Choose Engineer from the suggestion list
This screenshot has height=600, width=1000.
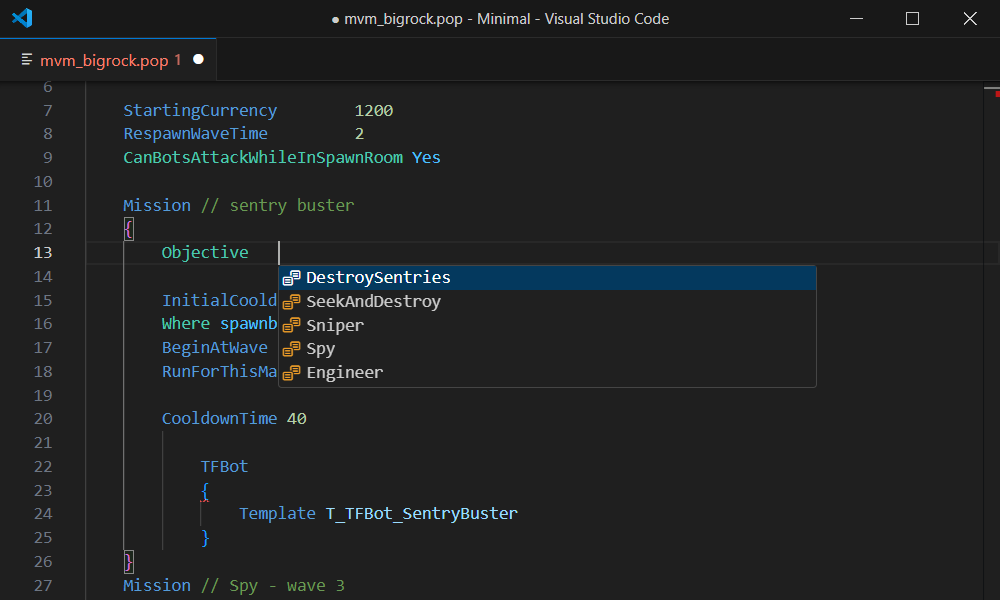point(547,372)
